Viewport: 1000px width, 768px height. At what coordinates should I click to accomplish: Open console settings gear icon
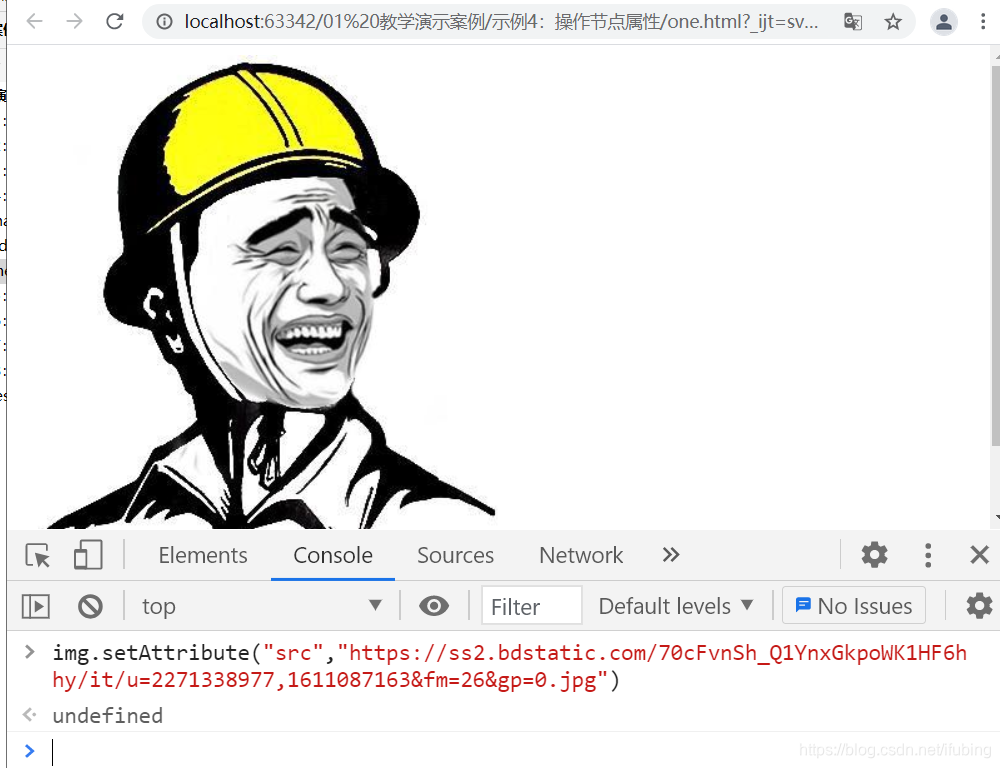coord(979,606)
